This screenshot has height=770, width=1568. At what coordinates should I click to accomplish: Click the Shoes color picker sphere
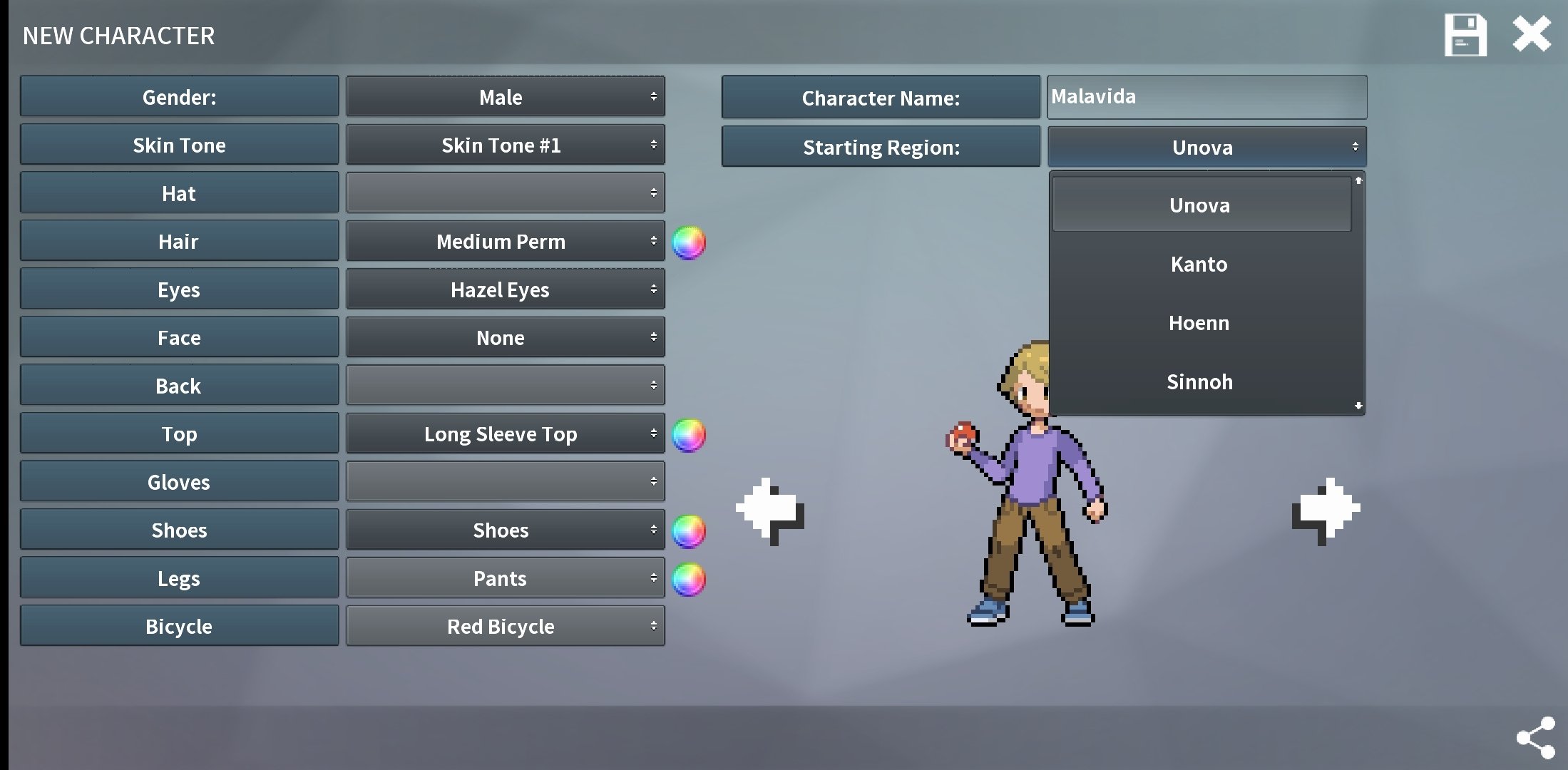click(x=690, y=530)
